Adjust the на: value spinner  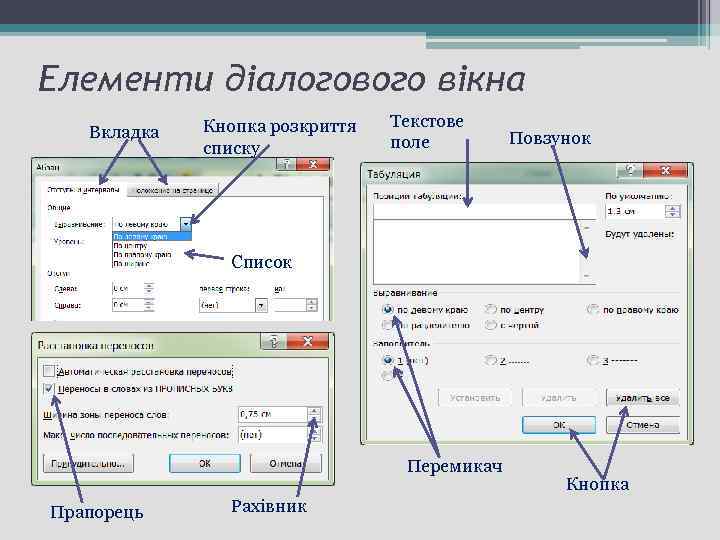coord(312,305)
